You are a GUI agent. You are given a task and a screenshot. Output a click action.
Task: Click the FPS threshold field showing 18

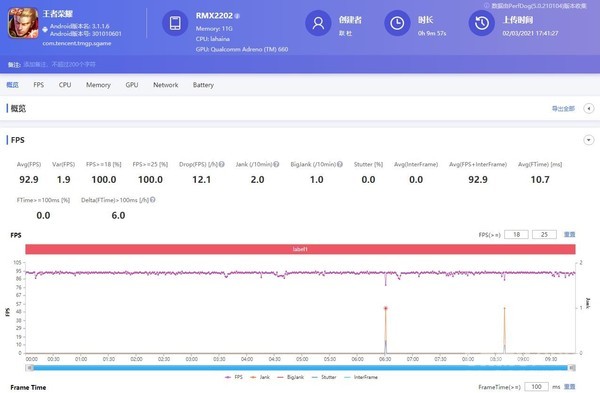pos(516,235)
